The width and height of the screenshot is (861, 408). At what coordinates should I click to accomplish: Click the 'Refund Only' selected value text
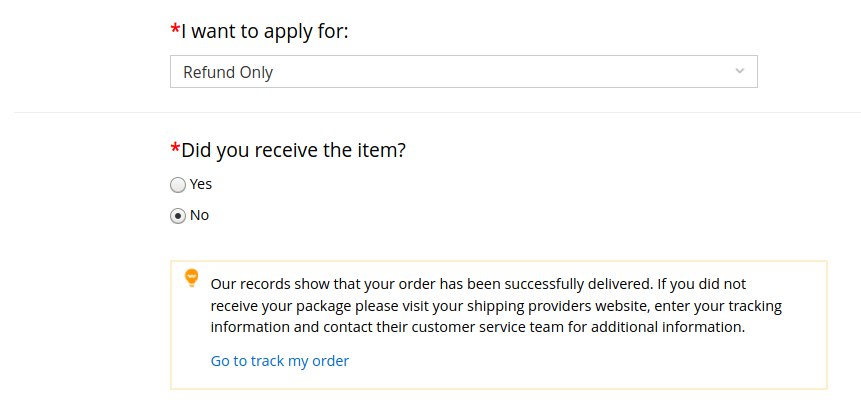tap(228, 72)
